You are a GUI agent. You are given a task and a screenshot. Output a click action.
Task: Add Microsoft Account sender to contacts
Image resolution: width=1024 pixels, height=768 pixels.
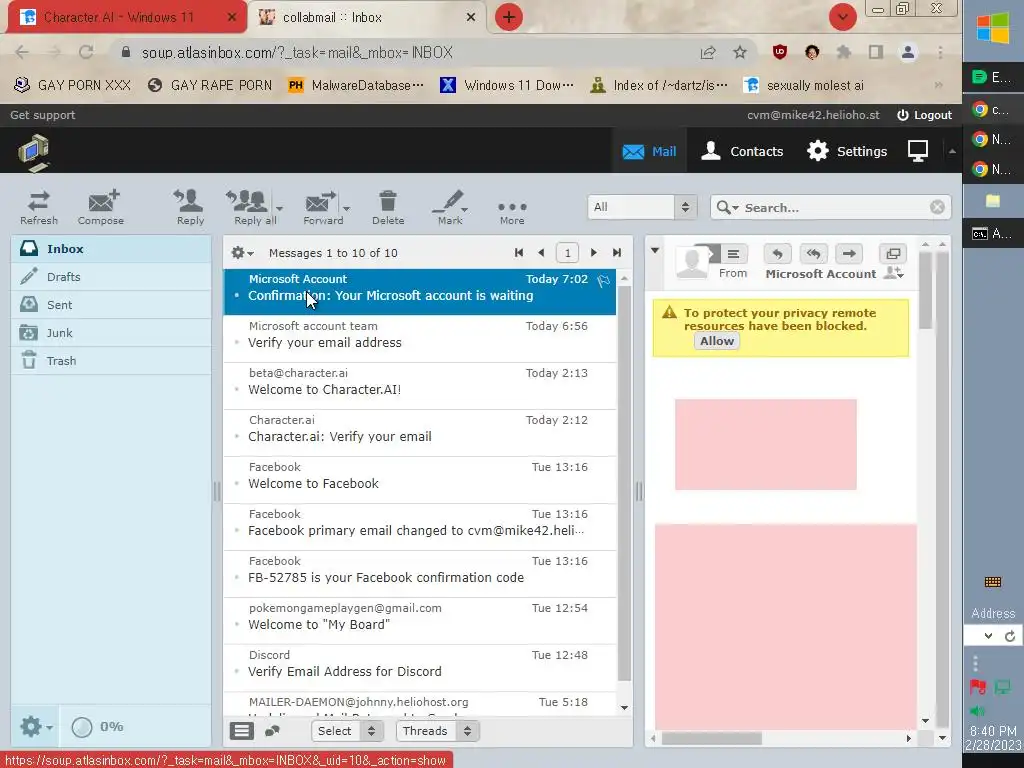click(x=893, y=274)
